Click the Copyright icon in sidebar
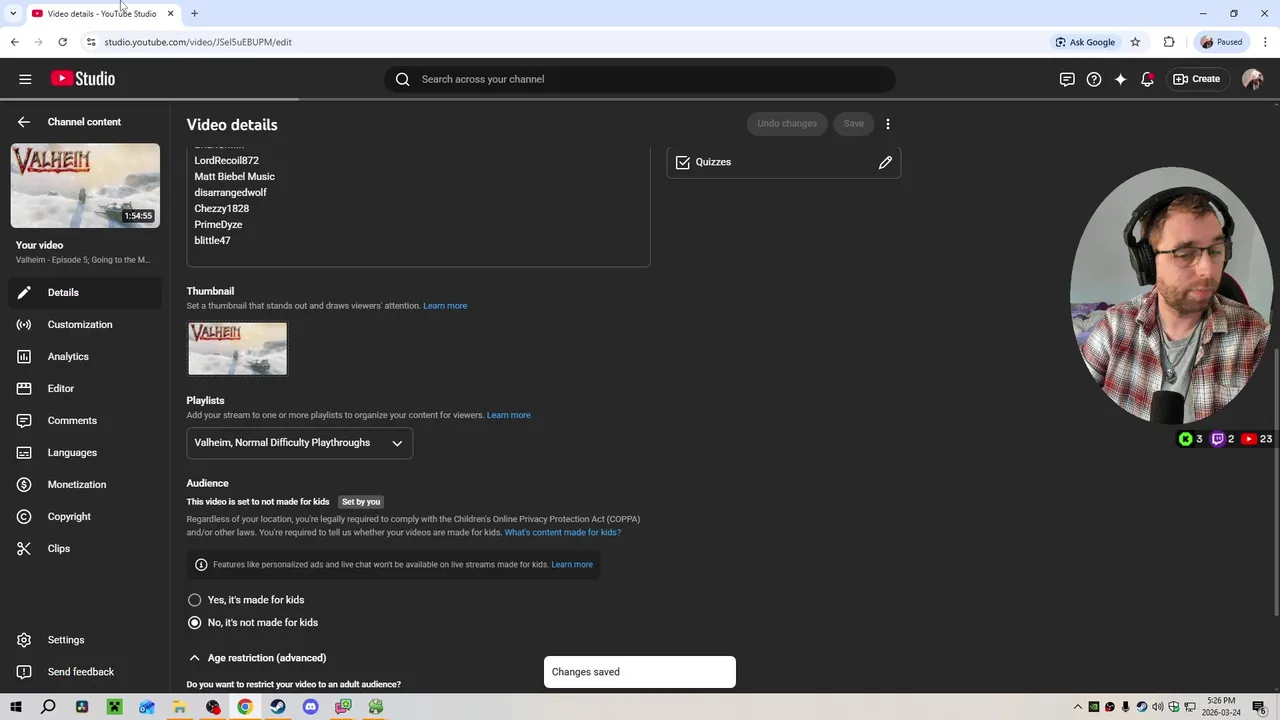Viewport: 1280px width, 720px height. coord(25,516)
